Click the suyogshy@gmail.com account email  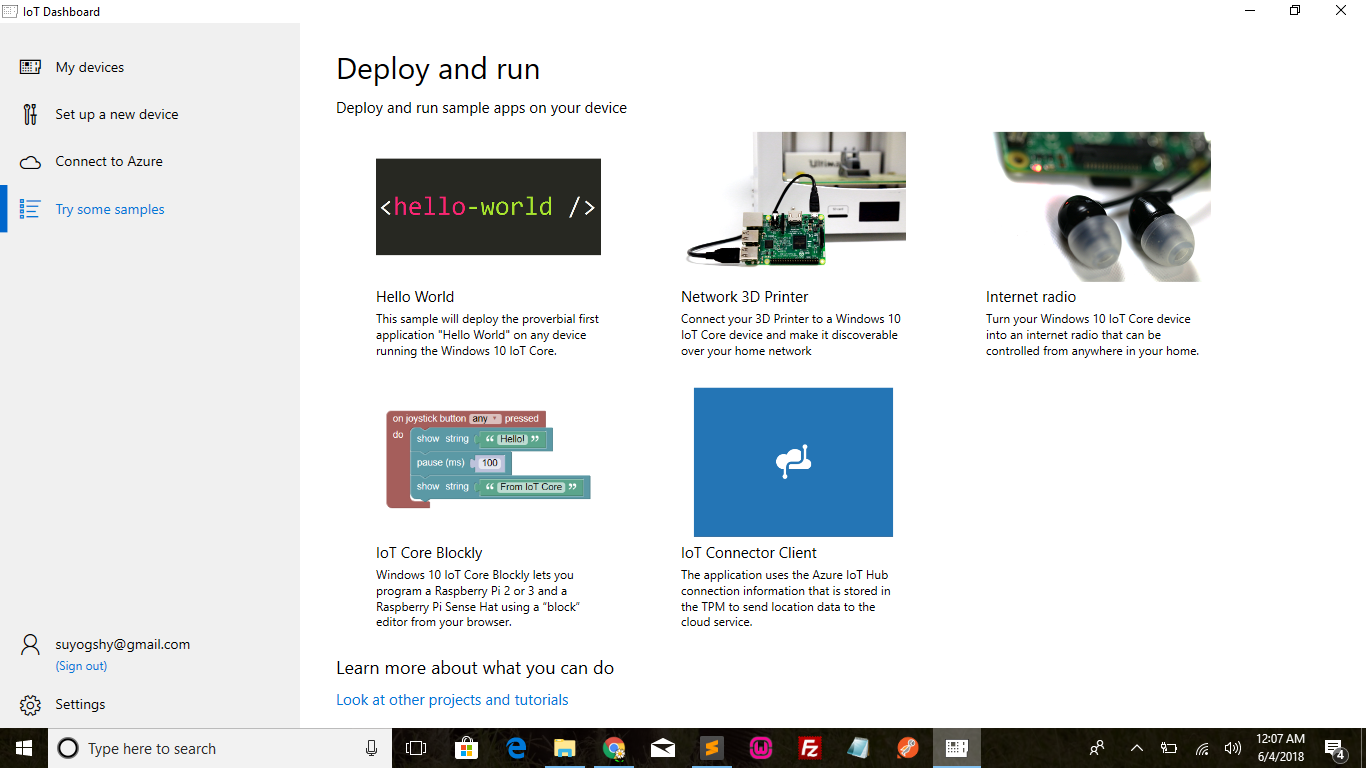123,645
